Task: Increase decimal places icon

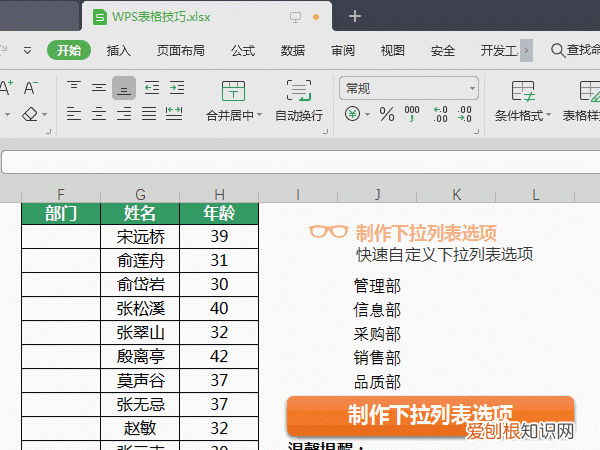Action: tap(440, 114)
